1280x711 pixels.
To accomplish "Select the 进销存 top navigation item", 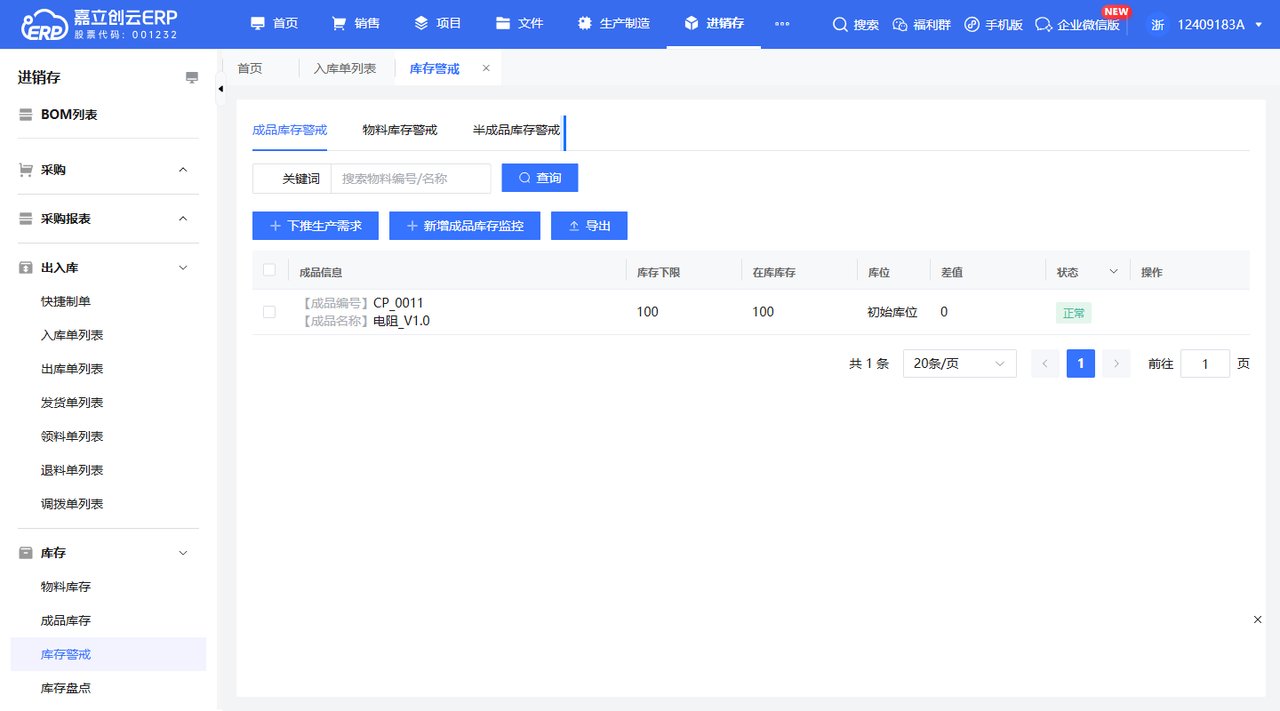I will 714,23.
